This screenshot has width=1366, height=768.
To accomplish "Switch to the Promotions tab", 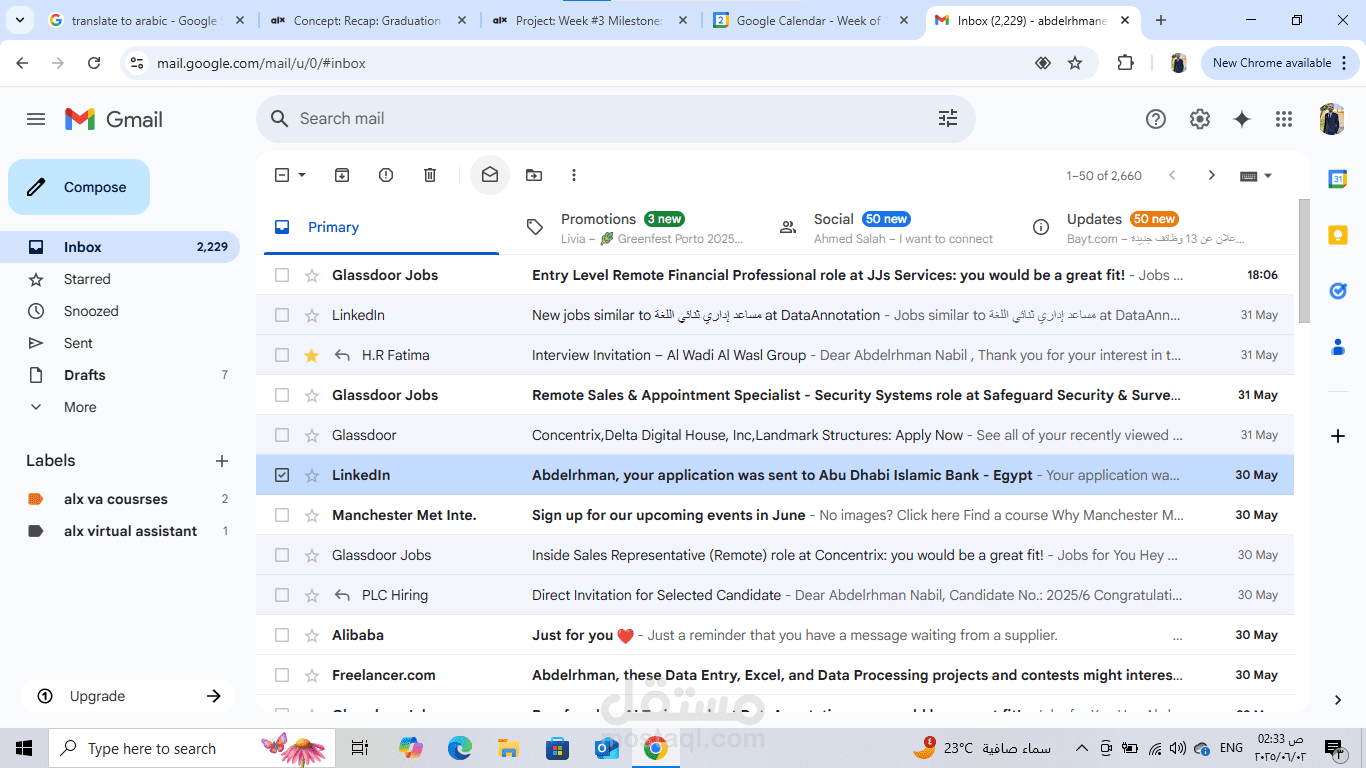I will tap(635, 228).
